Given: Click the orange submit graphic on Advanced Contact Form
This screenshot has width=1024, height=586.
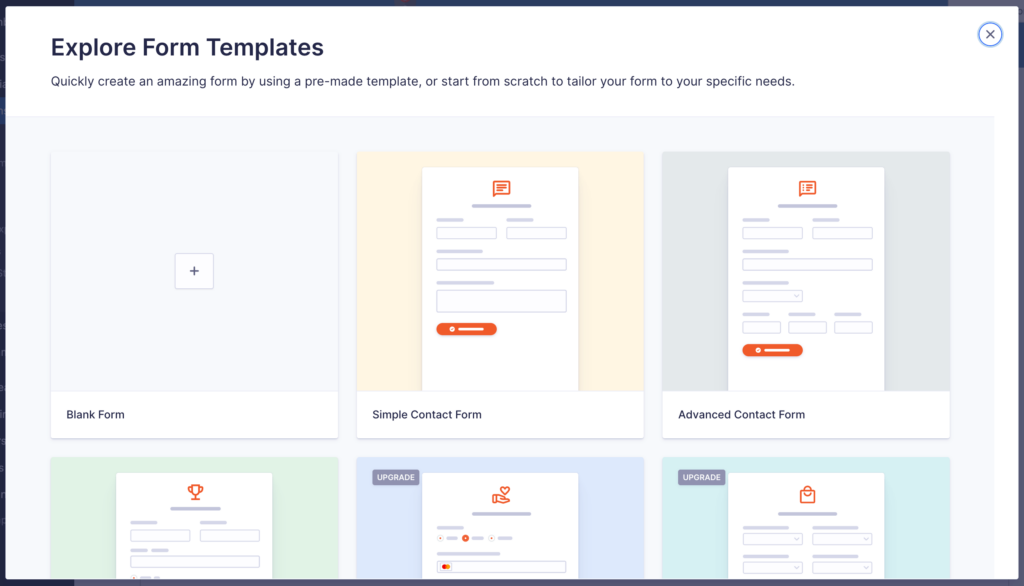Looking at the screenshot, I should 771,350.
